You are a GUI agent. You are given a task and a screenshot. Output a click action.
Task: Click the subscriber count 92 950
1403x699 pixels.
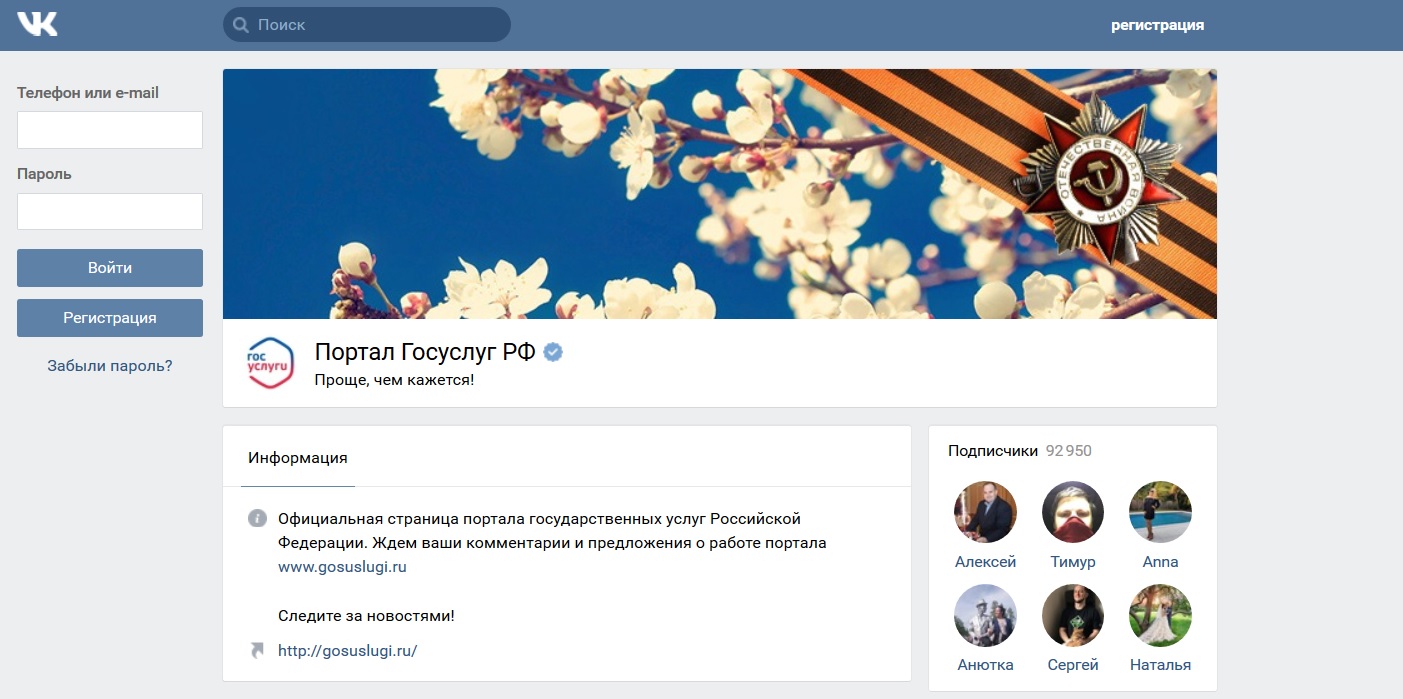[1069, 451]
